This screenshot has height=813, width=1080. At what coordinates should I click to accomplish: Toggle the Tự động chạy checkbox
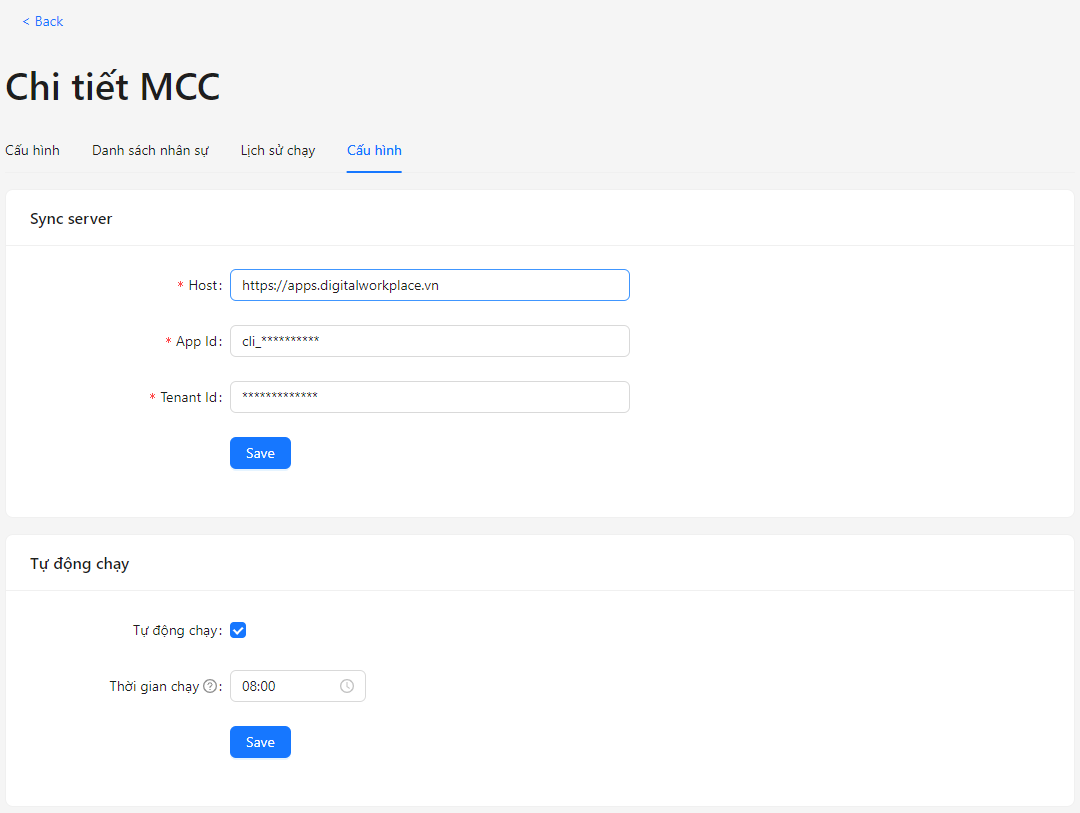click(238, 630)
